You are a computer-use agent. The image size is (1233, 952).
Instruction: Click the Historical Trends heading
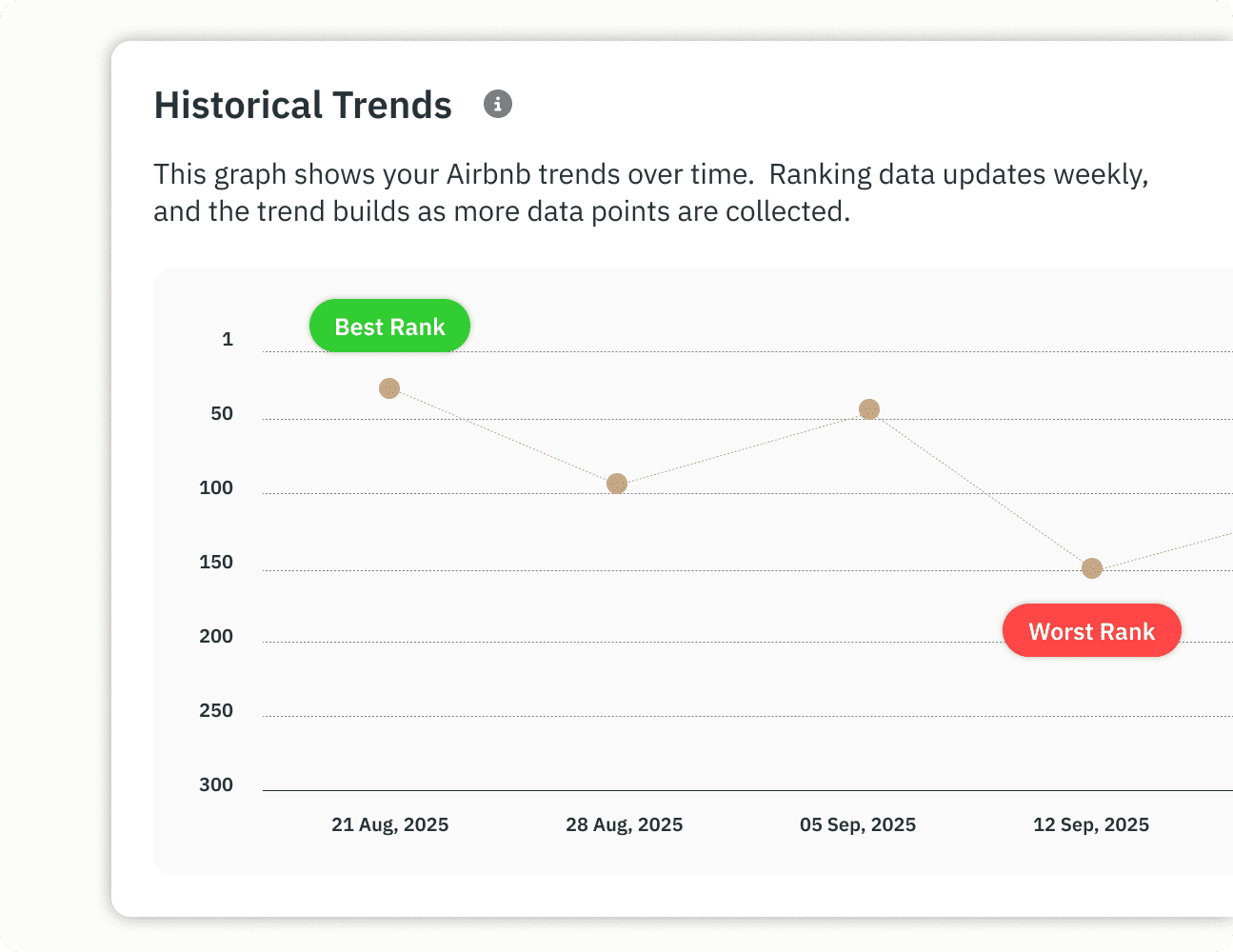click(x=303, y=105)
